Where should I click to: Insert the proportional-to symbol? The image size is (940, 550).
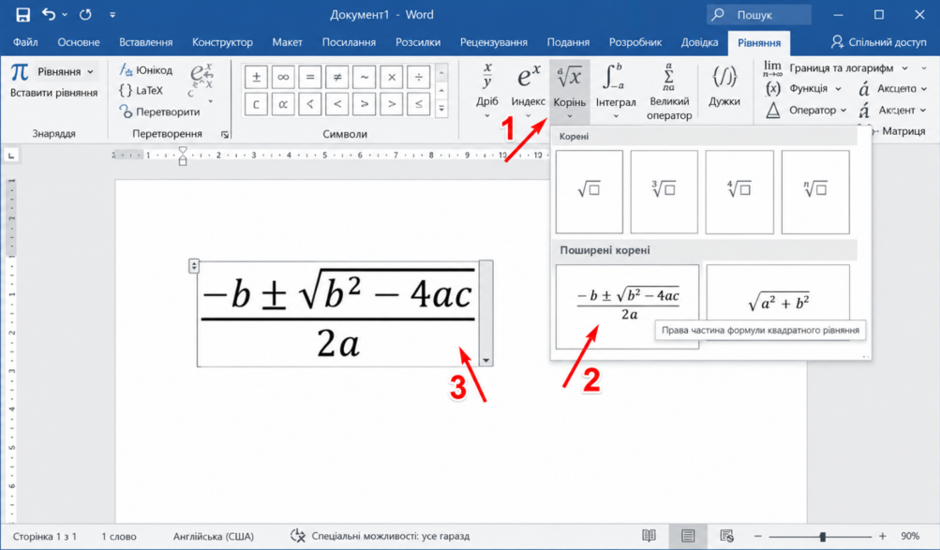283,104
